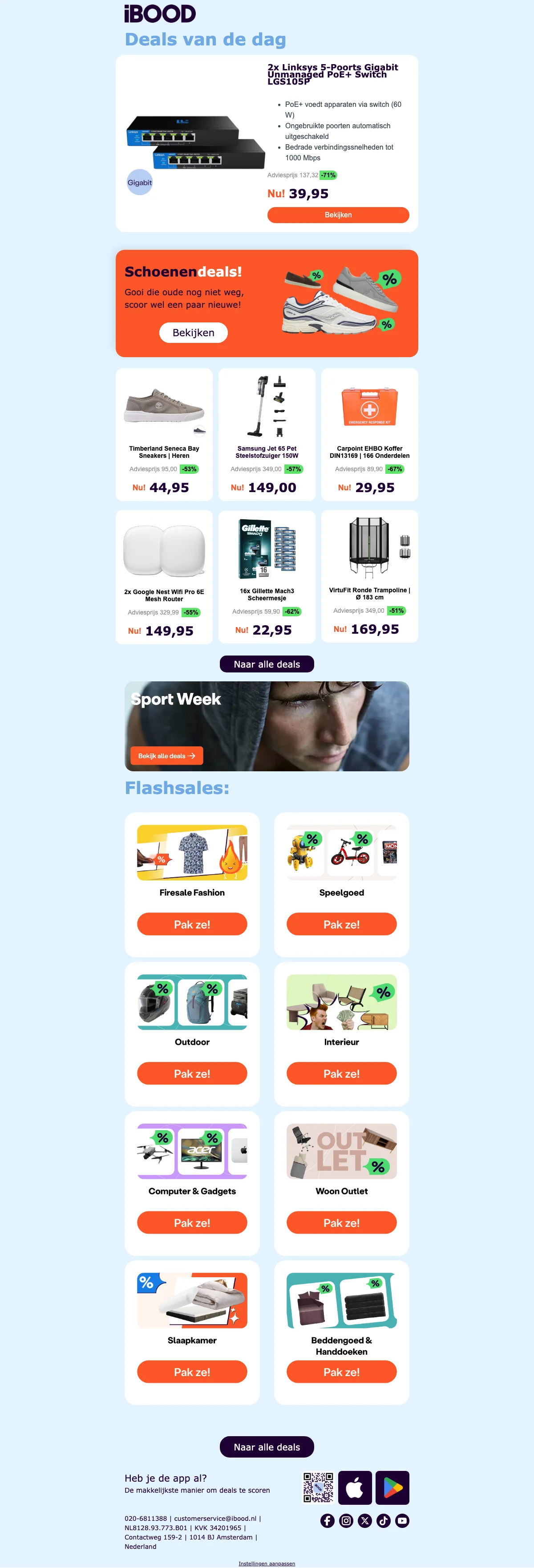This screenshot has height=1568, width=534.
Task: Open the YouTube social icon
Action: click(x=402, y=1520)
